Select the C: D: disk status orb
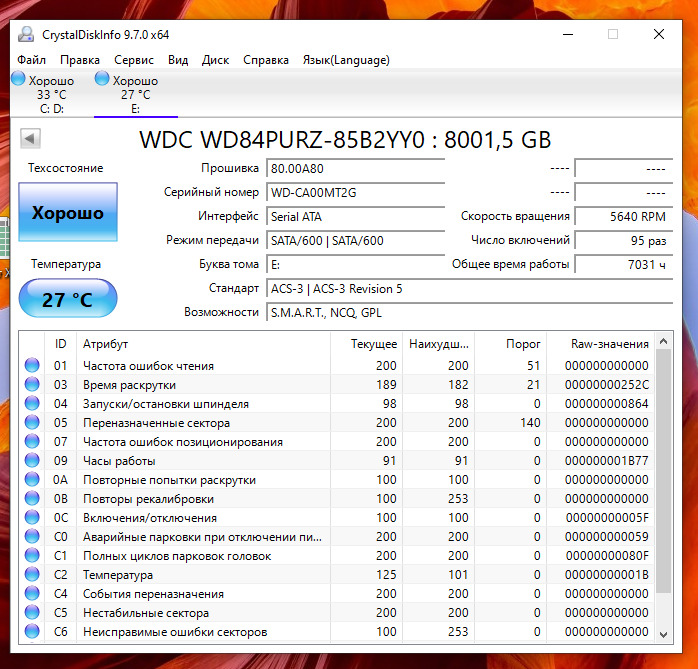This screenshot has height=669, width=698. (x=19, y=80)
